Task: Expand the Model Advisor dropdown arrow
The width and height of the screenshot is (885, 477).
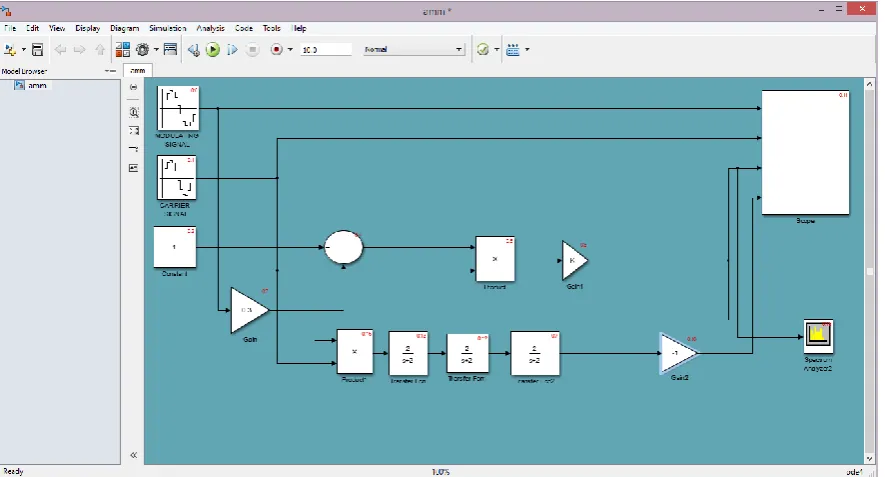Action: (x=497, y=50)
